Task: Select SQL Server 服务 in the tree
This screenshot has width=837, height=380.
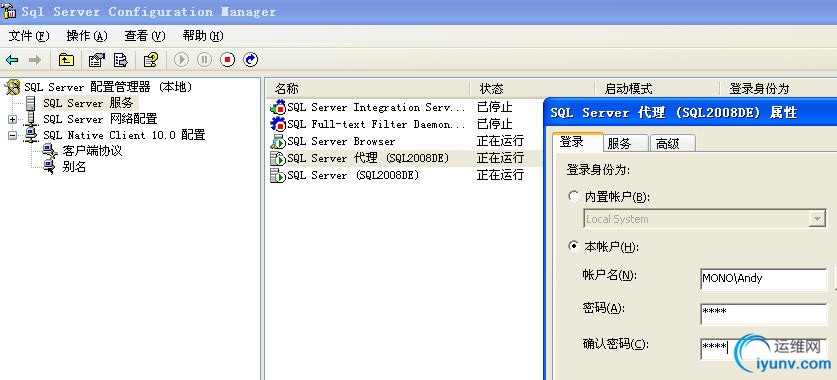Action: coord(88,103)
